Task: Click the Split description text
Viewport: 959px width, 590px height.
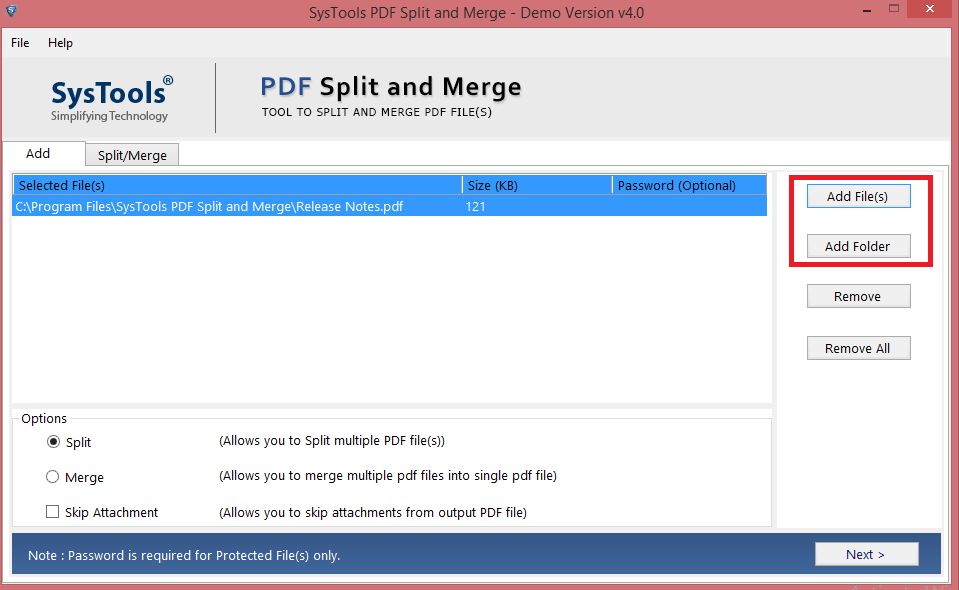Action: (332, 441)
